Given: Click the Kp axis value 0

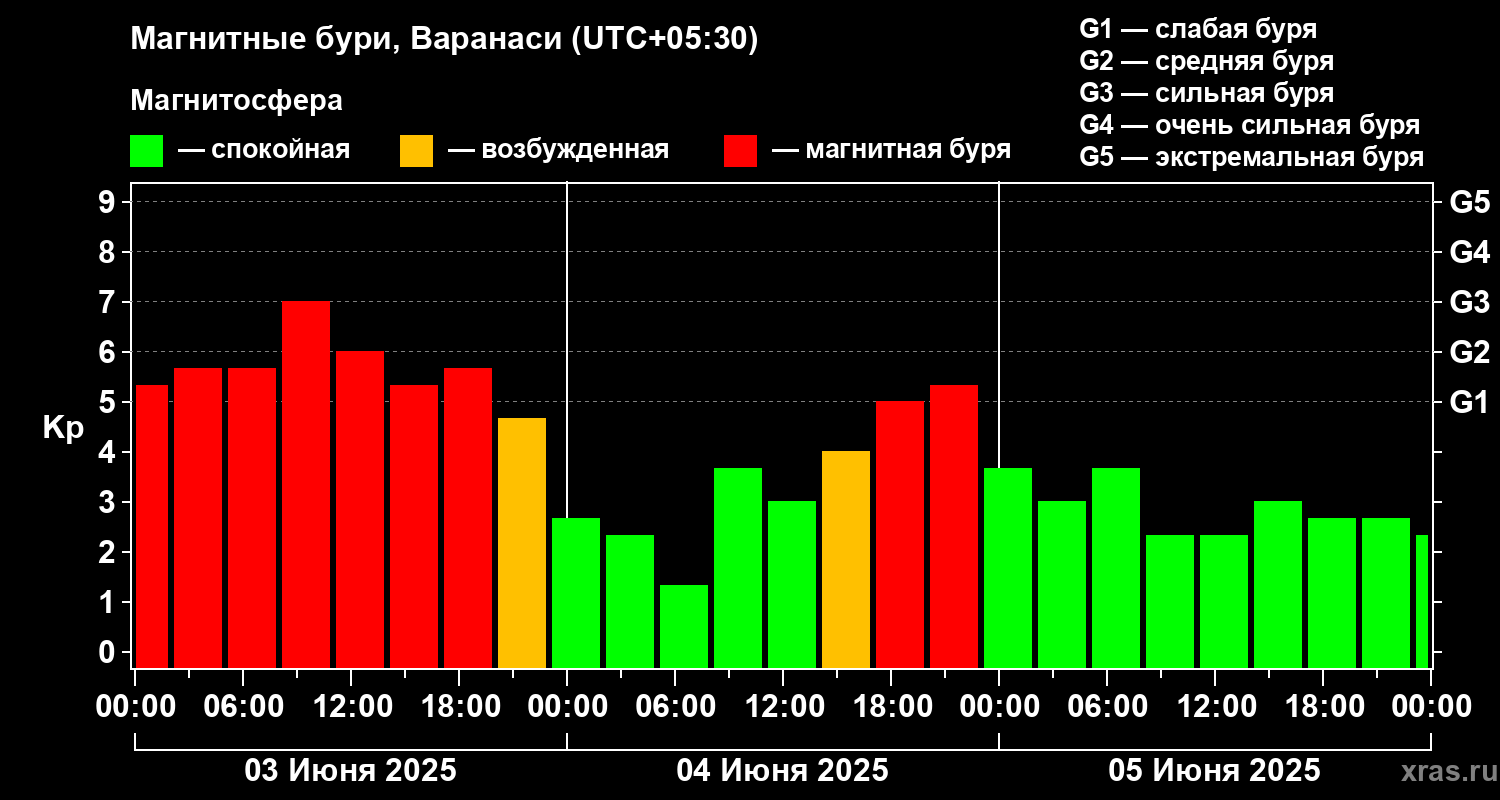Looking at the screenshot, I should pyautogui.click(x=109, y=653).
